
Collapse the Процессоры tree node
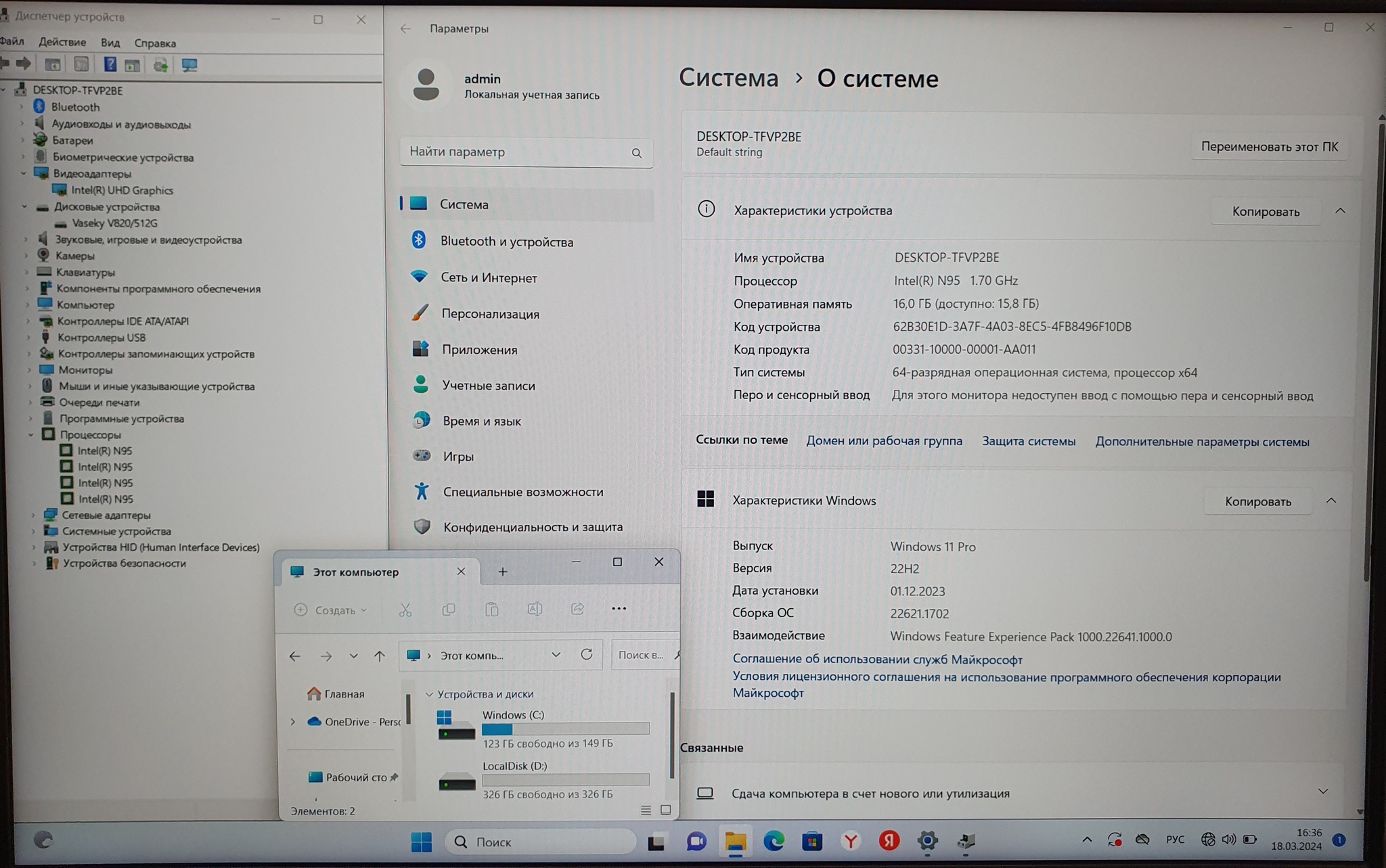(31, 435)
